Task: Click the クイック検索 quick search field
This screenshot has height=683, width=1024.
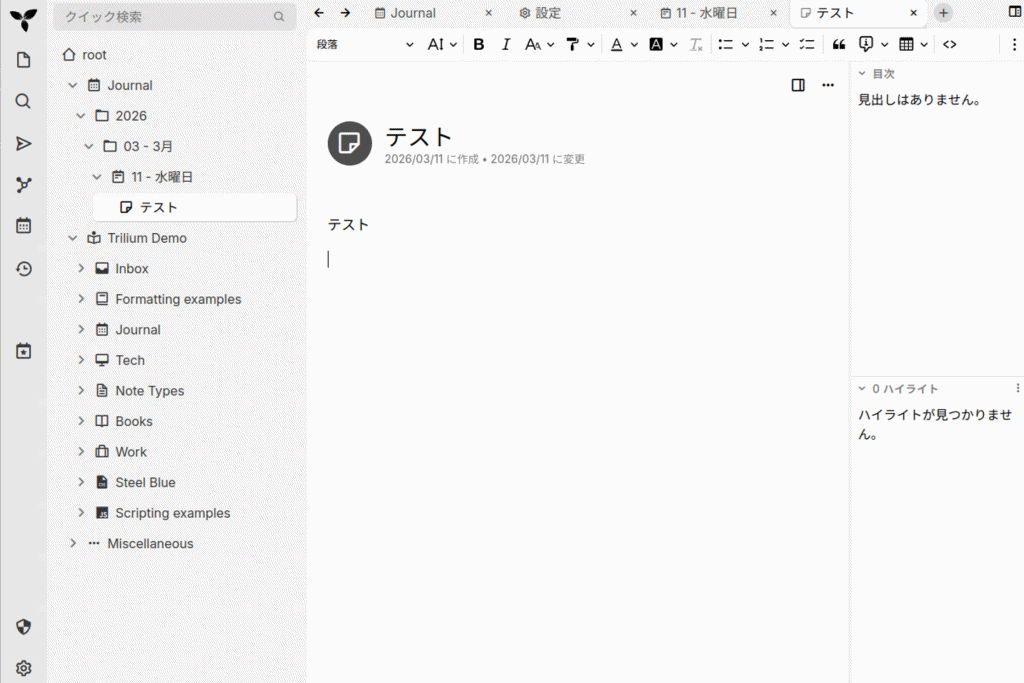Action: (165, 17)
